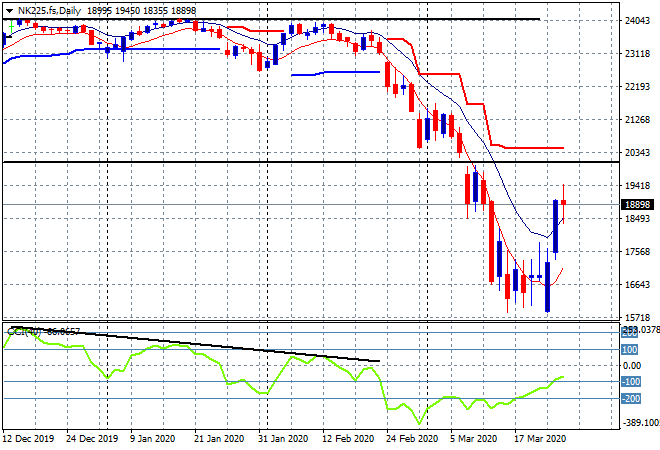Click the CCI level label -200
The image size is (660, 450).
[631, 398]
